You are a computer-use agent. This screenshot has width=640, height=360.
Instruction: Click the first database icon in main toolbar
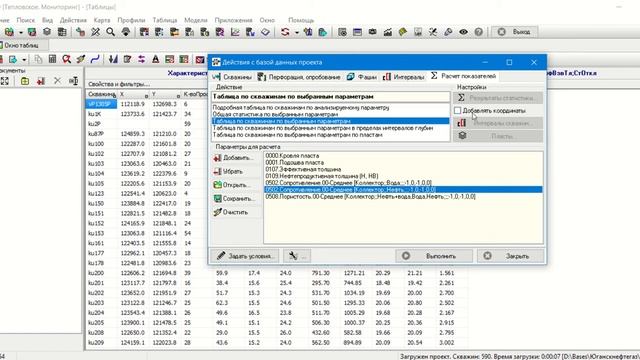click(9, 32)
